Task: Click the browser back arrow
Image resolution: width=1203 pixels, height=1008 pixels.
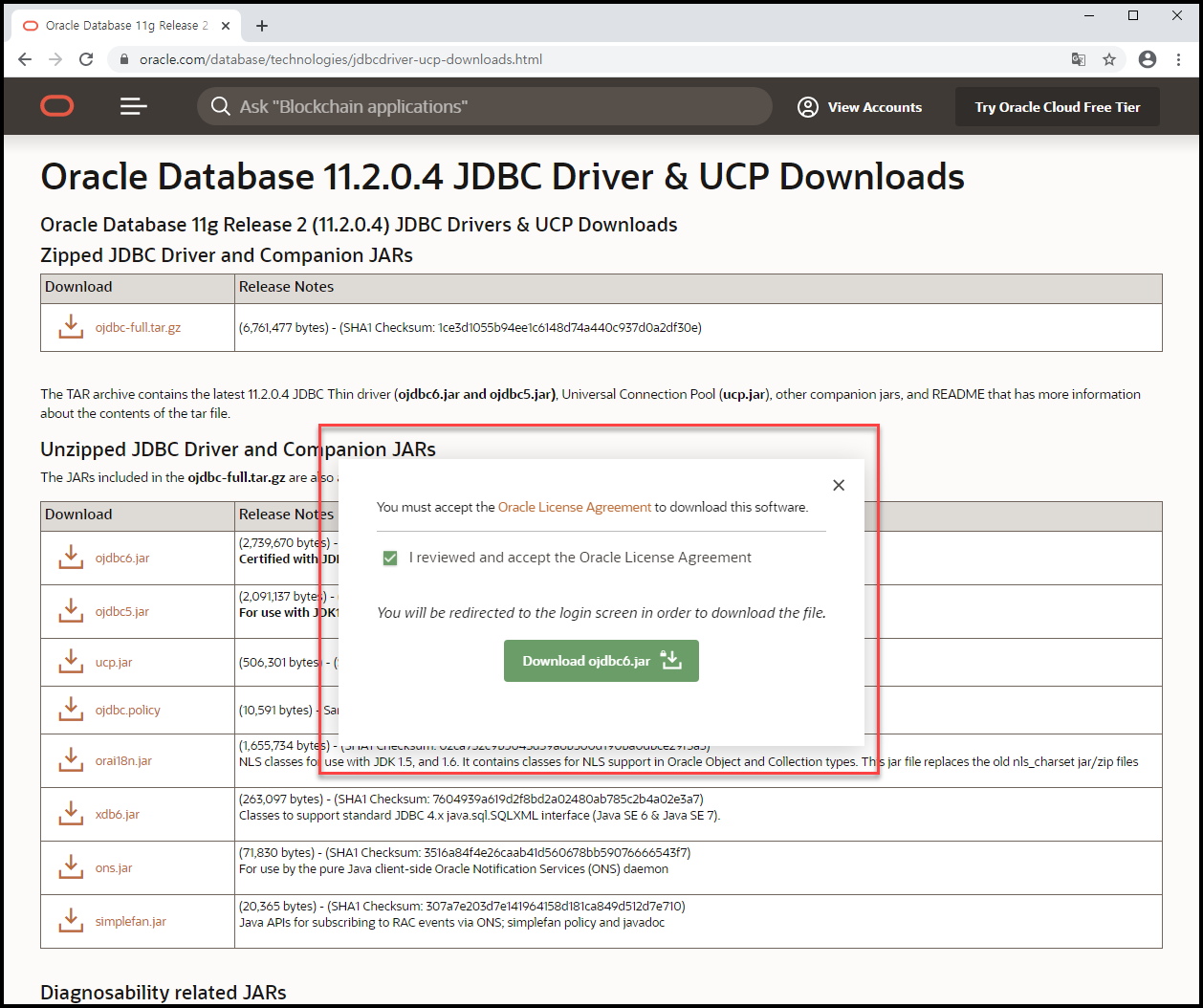Action: (x=25, y=59)
